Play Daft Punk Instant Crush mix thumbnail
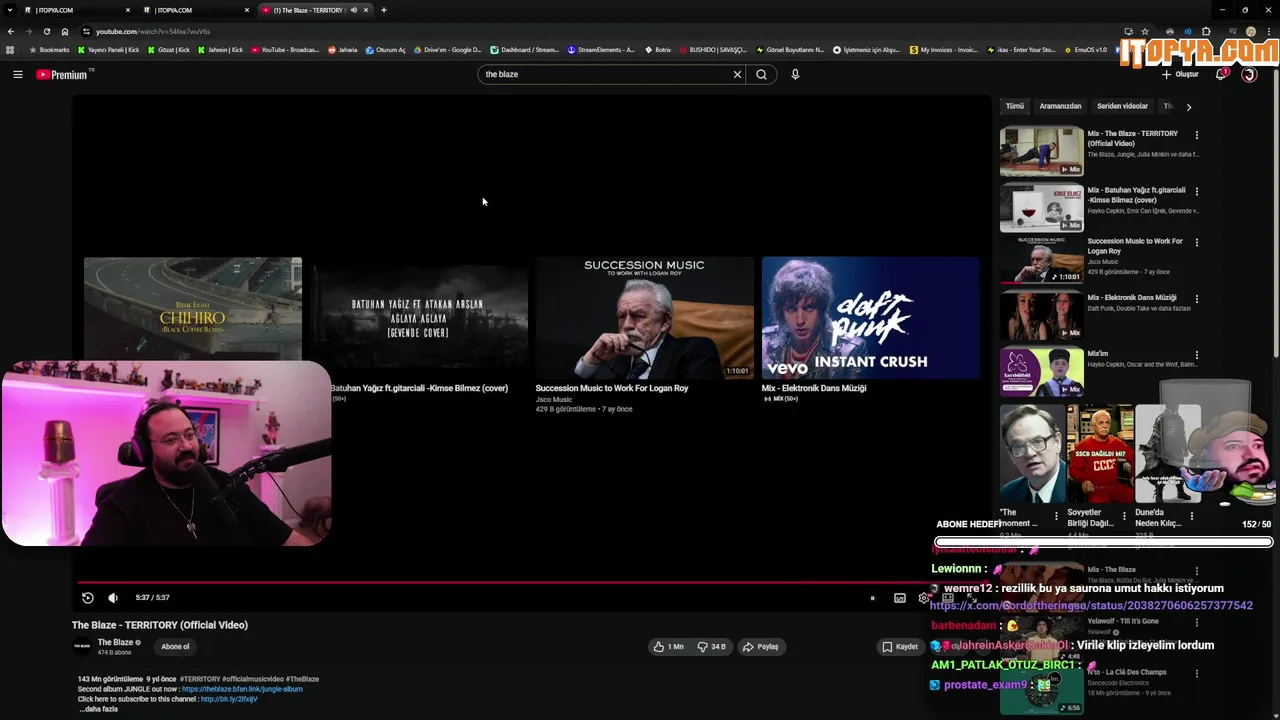Image resolution: width=1280 pixels, height=720 pixels. pyautogui.click(x=871, y=318)
